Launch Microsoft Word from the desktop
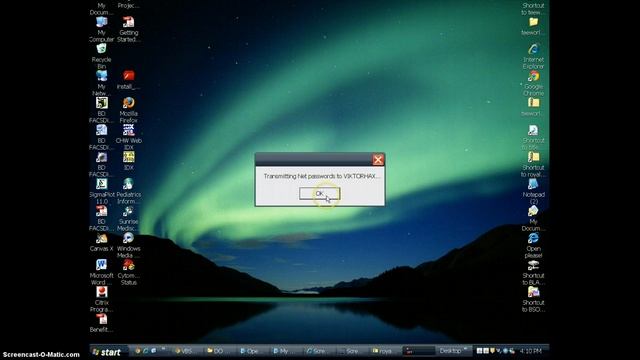 102,272
